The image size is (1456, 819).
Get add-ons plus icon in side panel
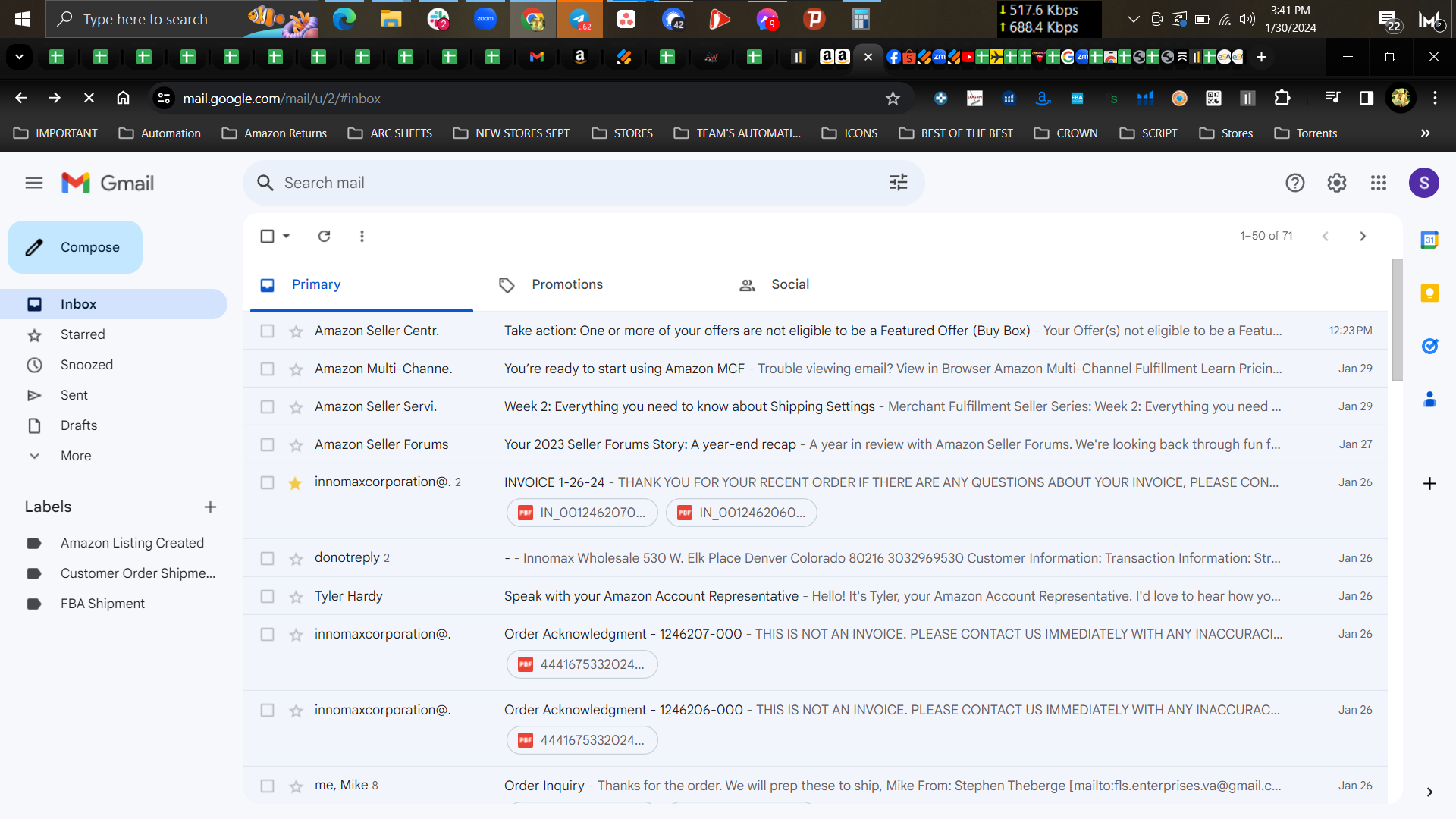tap(1429, 484)
